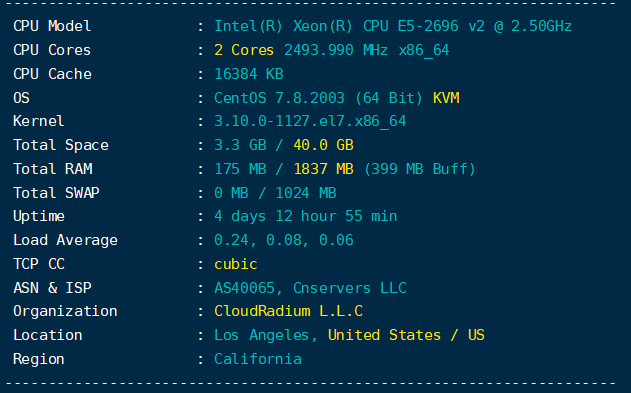
Task: Click the Organization row label
Action: pos(65,312)
